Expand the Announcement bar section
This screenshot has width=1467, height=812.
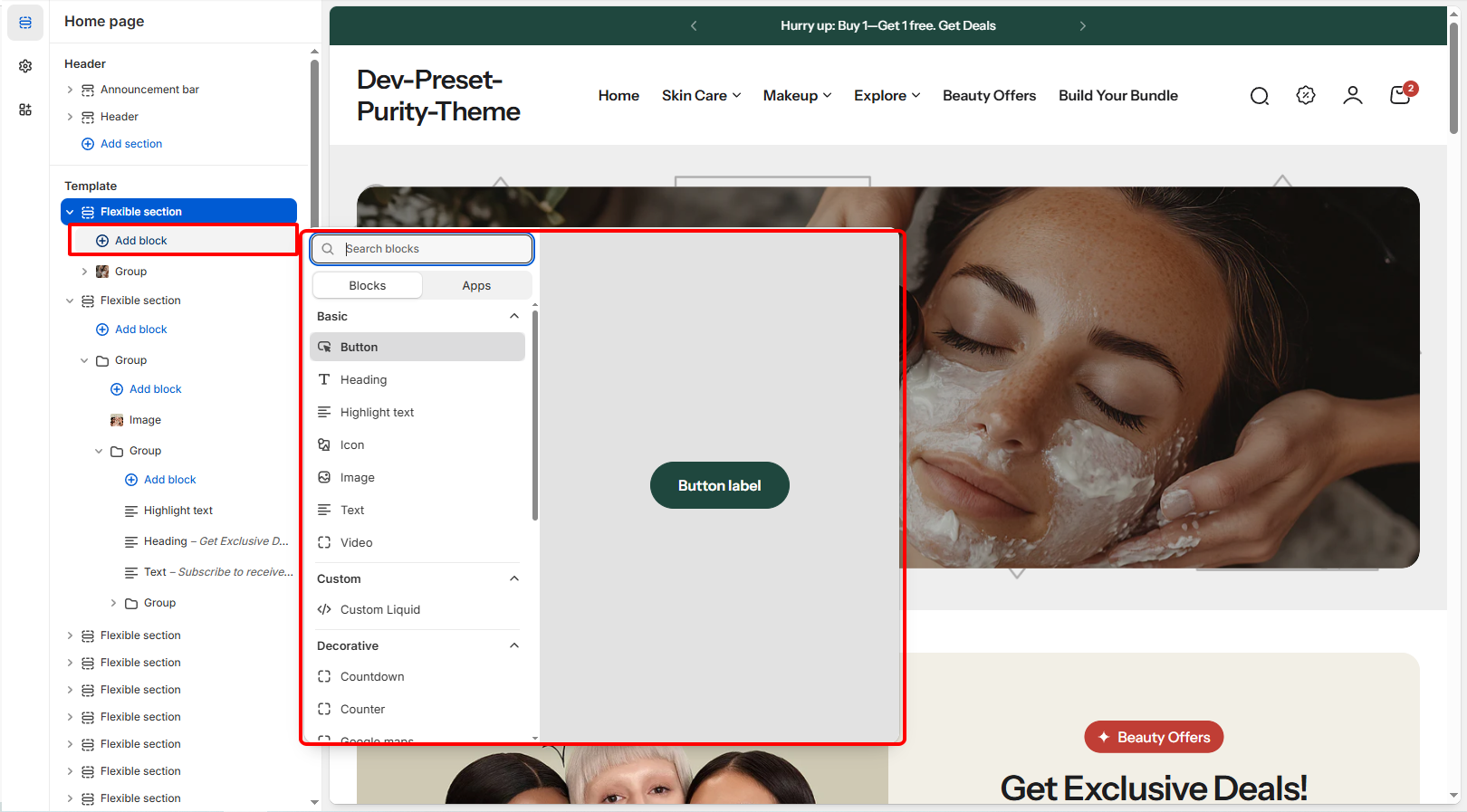coord(70,90)
